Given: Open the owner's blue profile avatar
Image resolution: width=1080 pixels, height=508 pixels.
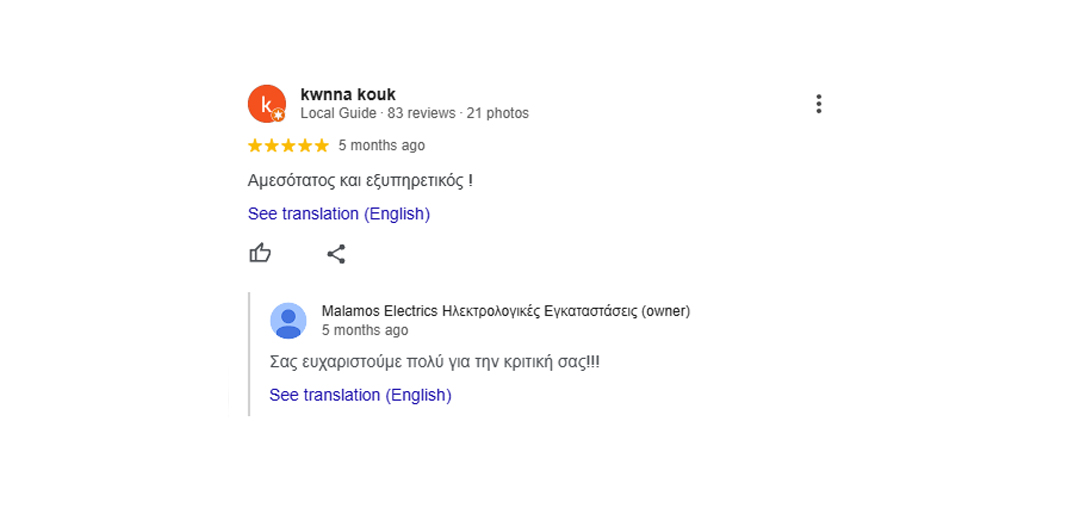Looking at the screenshot, I should coord(288,321).
